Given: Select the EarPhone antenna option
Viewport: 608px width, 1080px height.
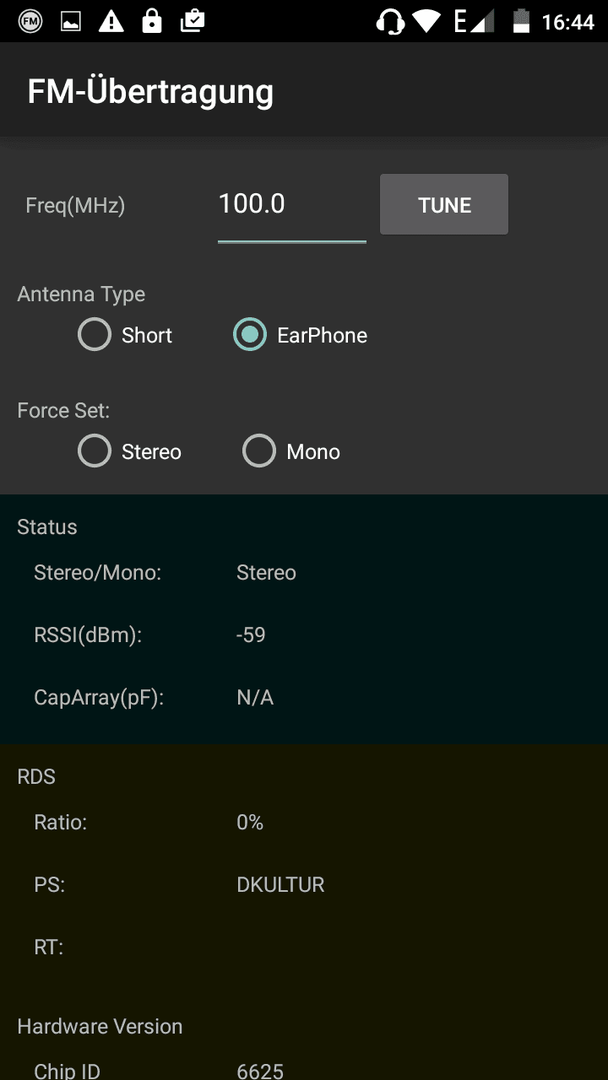Looking at the screenshot, I should click(300, 335).
